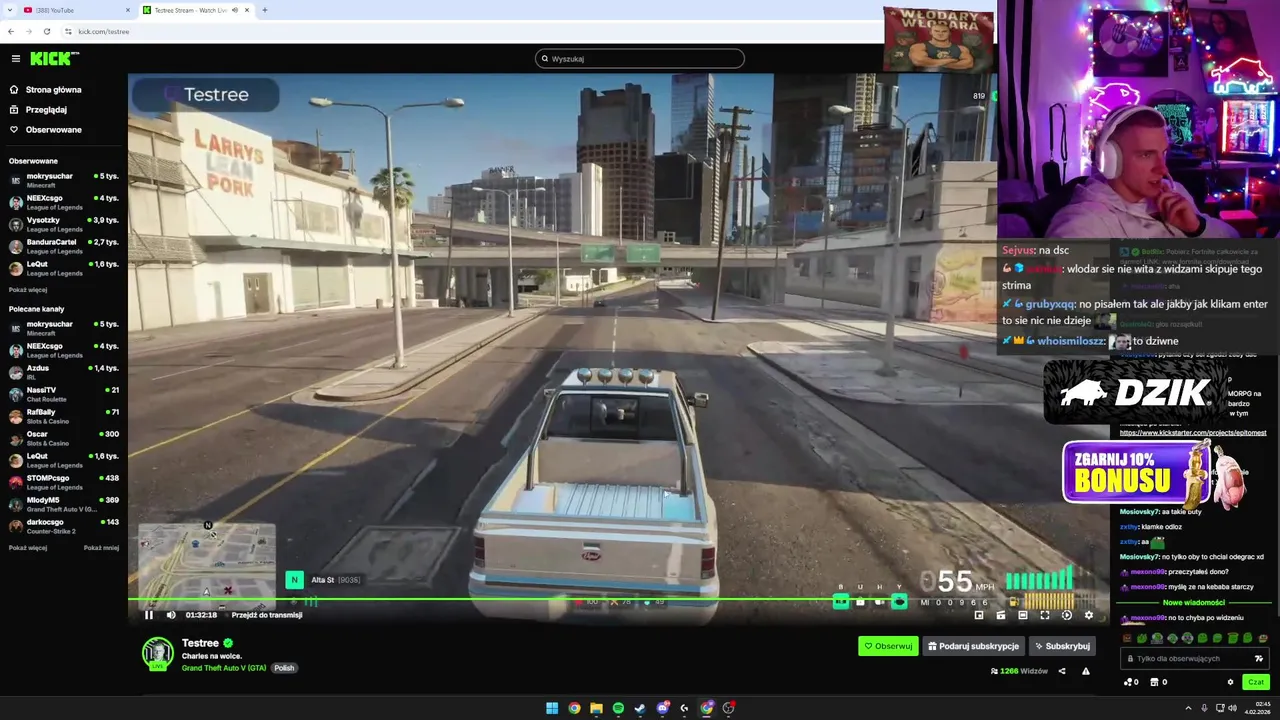Open mokrysuchar channel under Obserwowane

[64, 180]
